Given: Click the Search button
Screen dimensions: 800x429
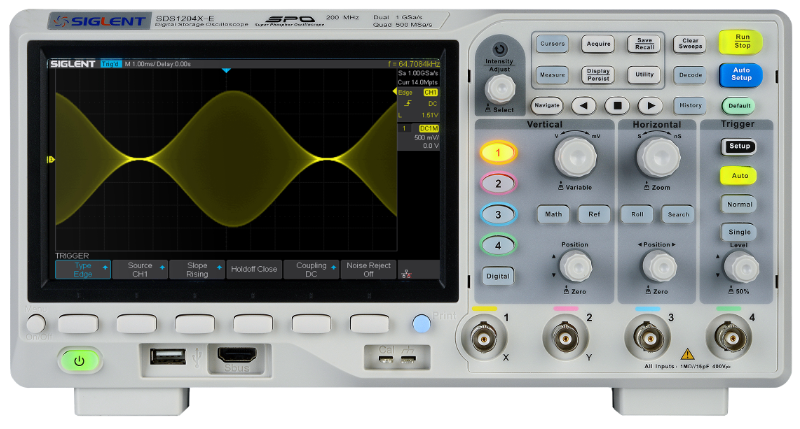Looking at the screenshot, I should click(678, 214).
